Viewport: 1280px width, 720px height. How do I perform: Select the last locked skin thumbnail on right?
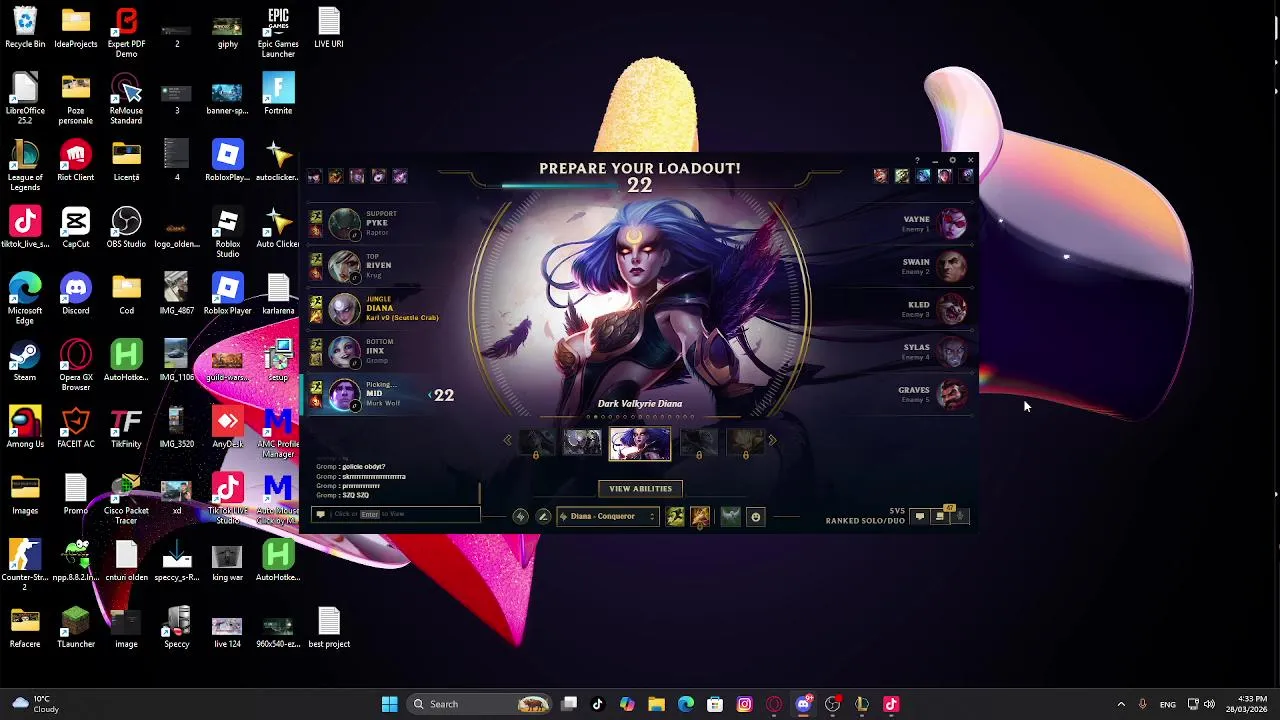pos(745,441)
